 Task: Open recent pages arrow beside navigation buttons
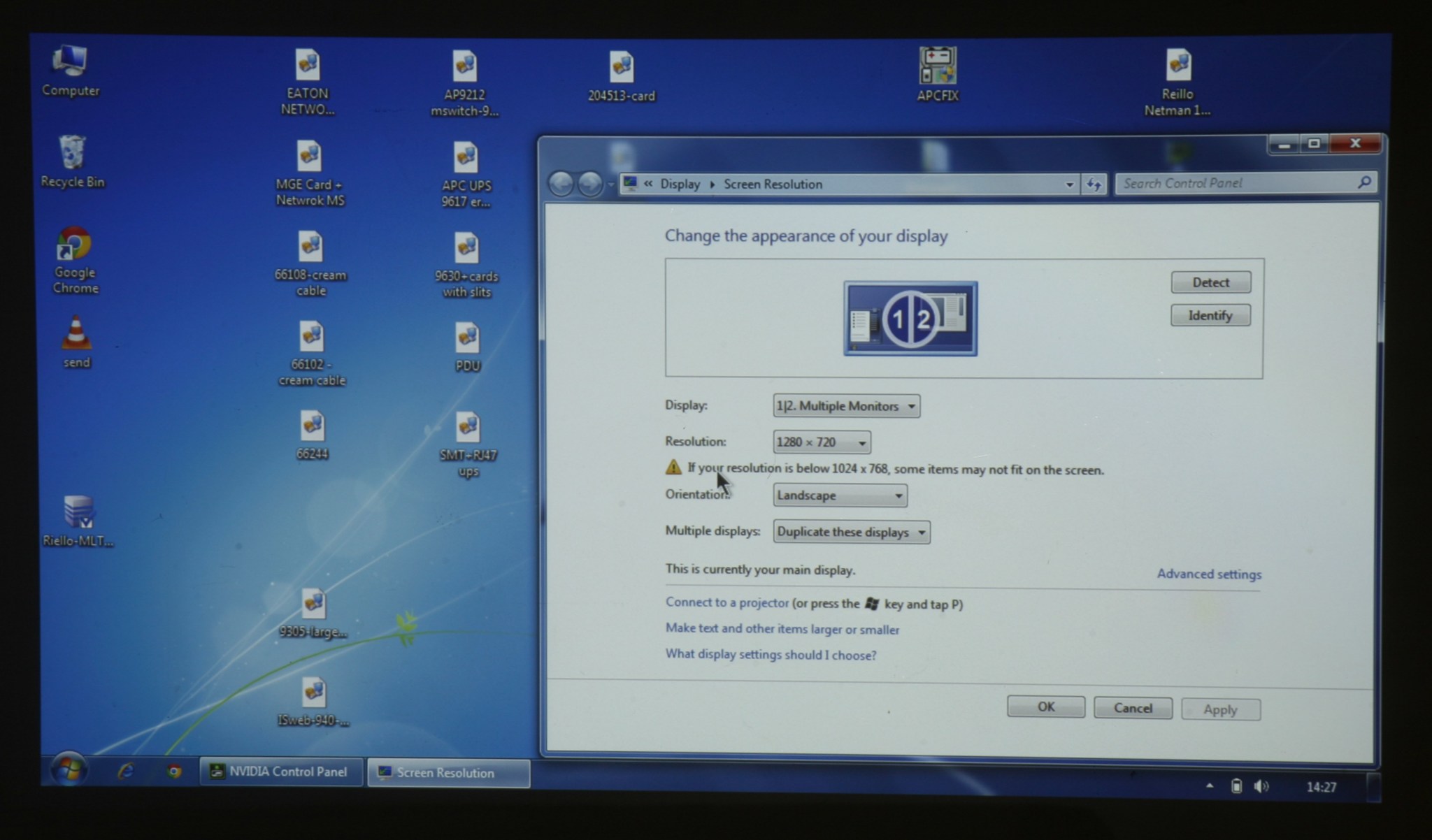[610, 184]
